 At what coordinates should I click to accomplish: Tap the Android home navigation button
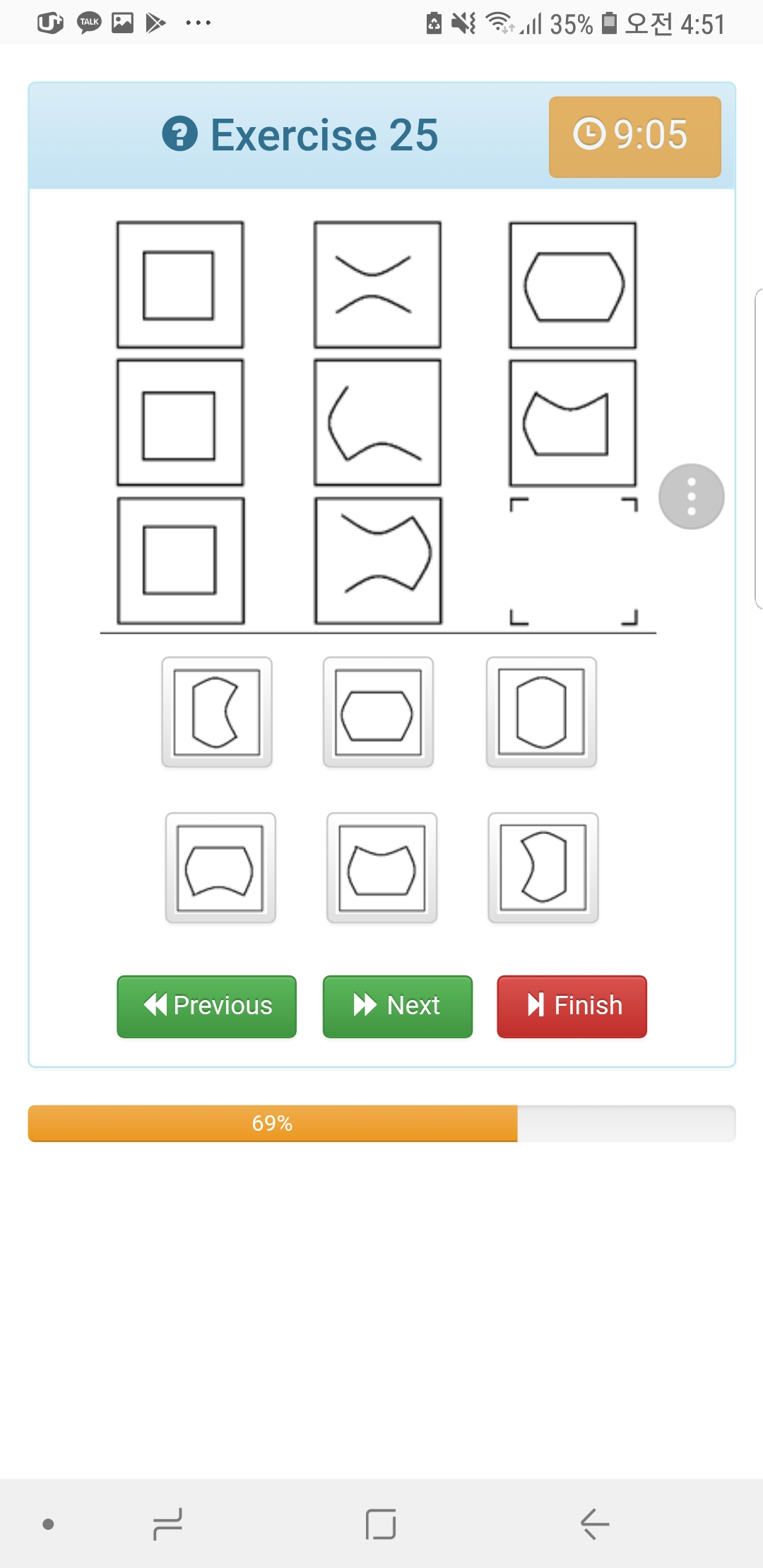click(x=381, y=1524)
